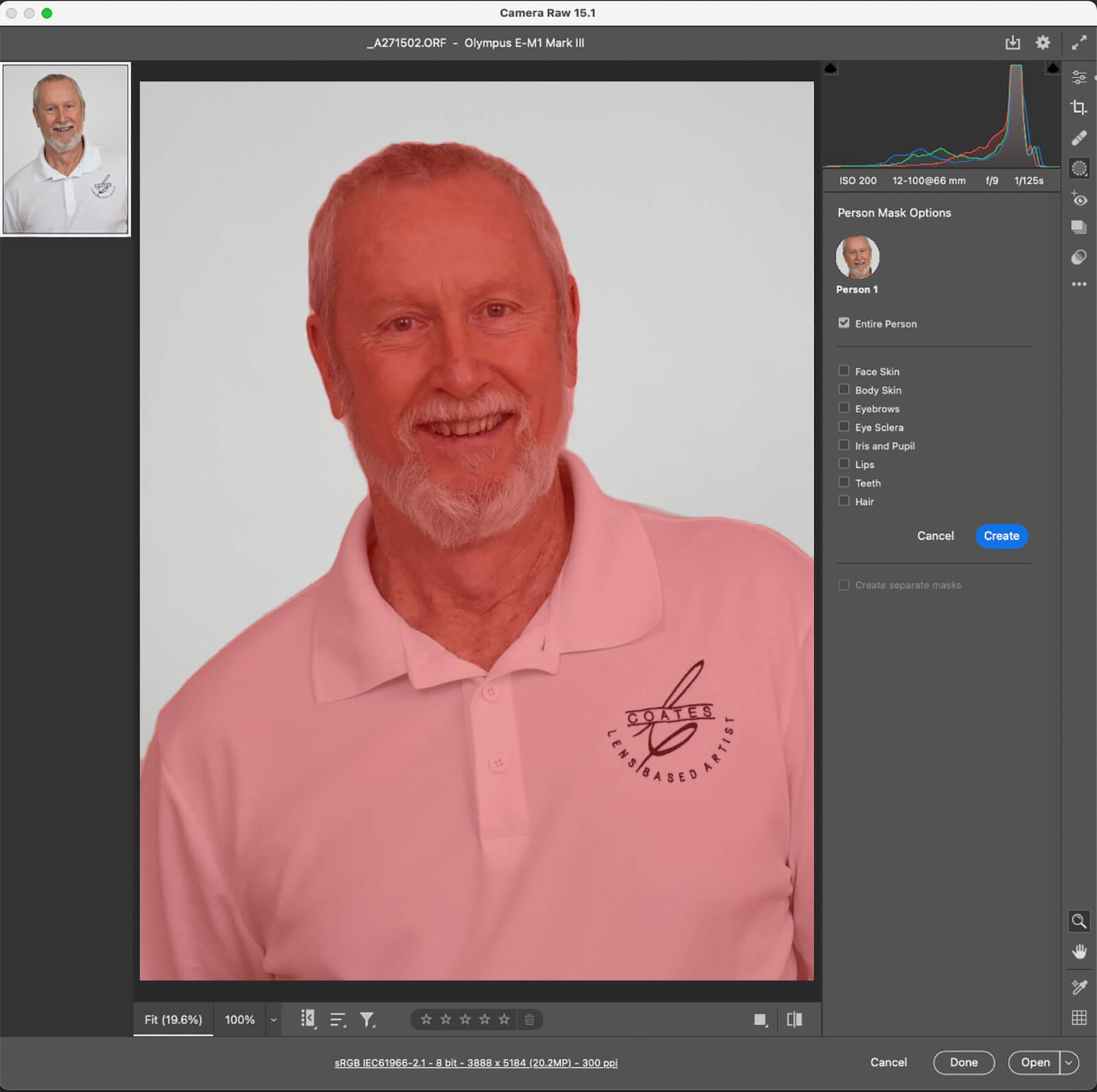1097x1092 pixels.
Task: Select the Hand pan tool
Action: pyautogui.click(x=1078, y=951)
